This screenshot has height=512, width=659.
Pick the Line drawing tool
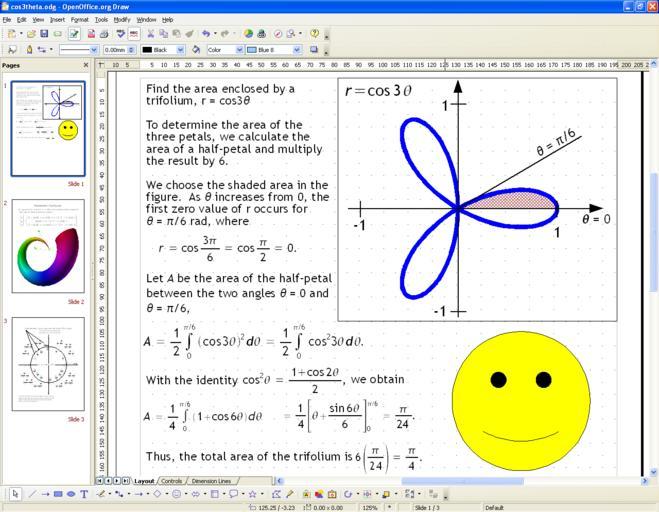[x=32, y=494]
